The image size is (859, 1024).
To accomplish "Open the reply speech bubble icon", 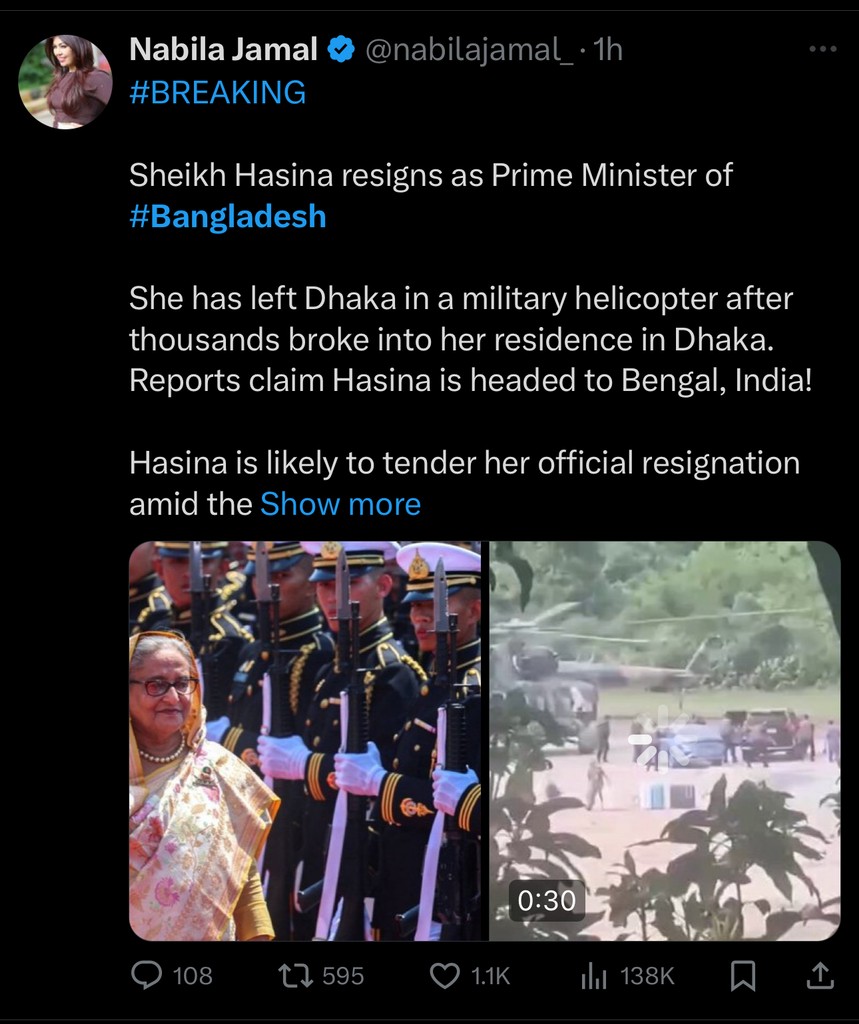I will click(146, 975).
